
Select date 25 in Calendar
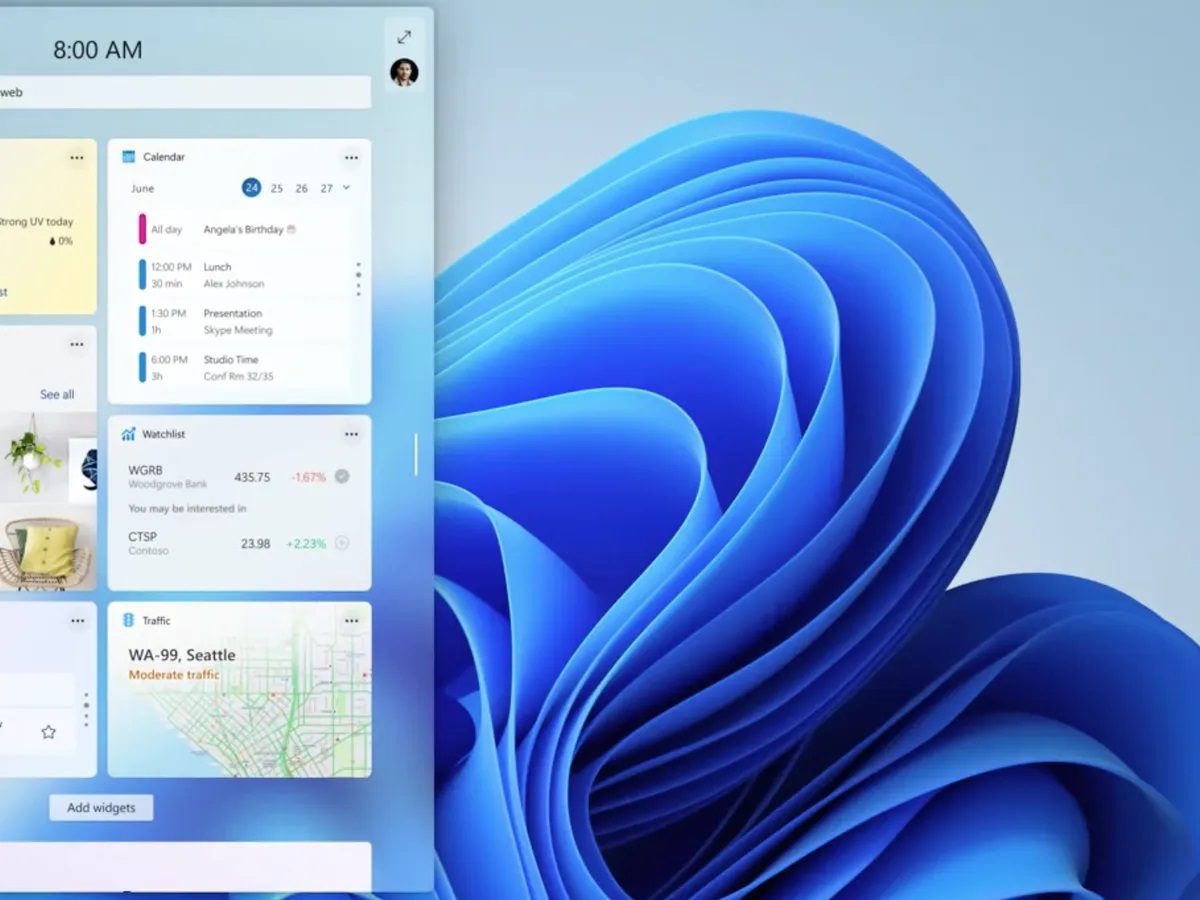[277, 188]
